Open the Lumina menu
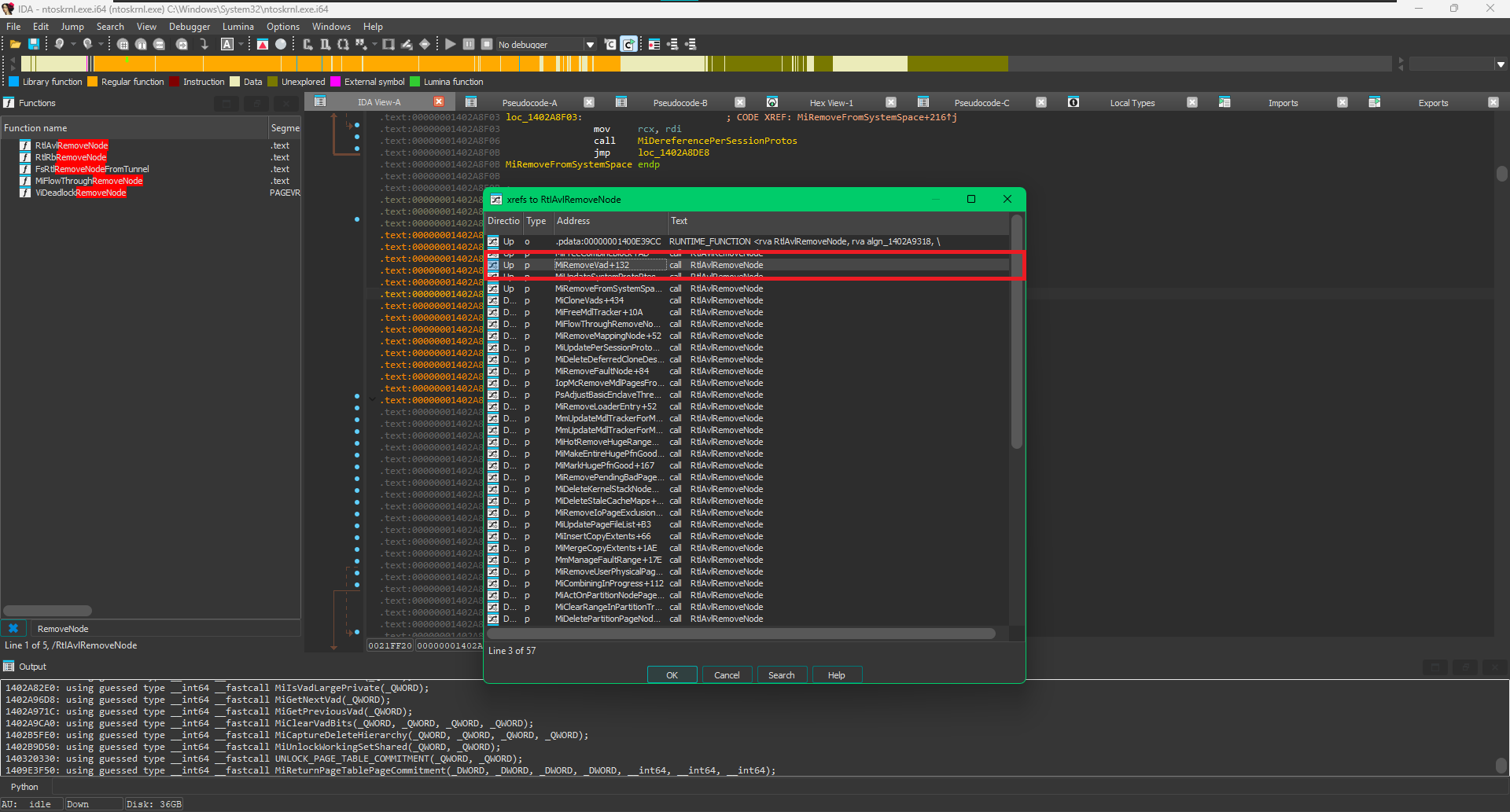This screenshot has height=812, width=1510. [x=238, y=27]
